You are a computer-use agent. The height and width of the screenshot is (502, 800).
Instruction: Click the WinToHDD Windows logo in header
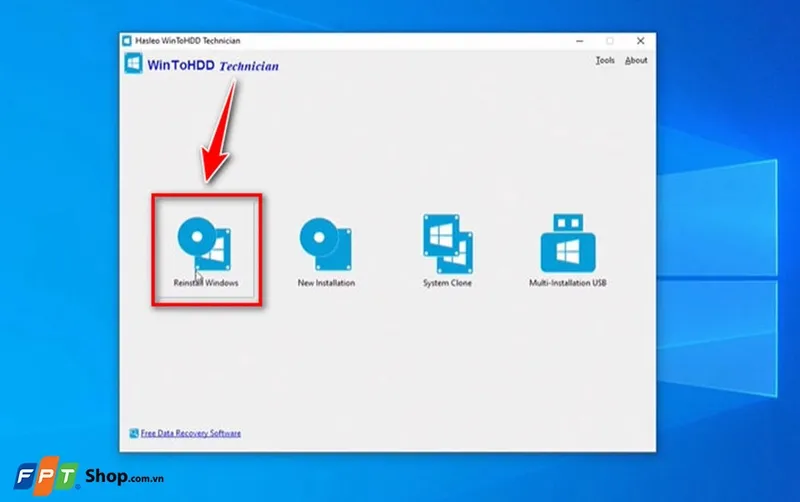pyautogui.click(x=133, y=65)
